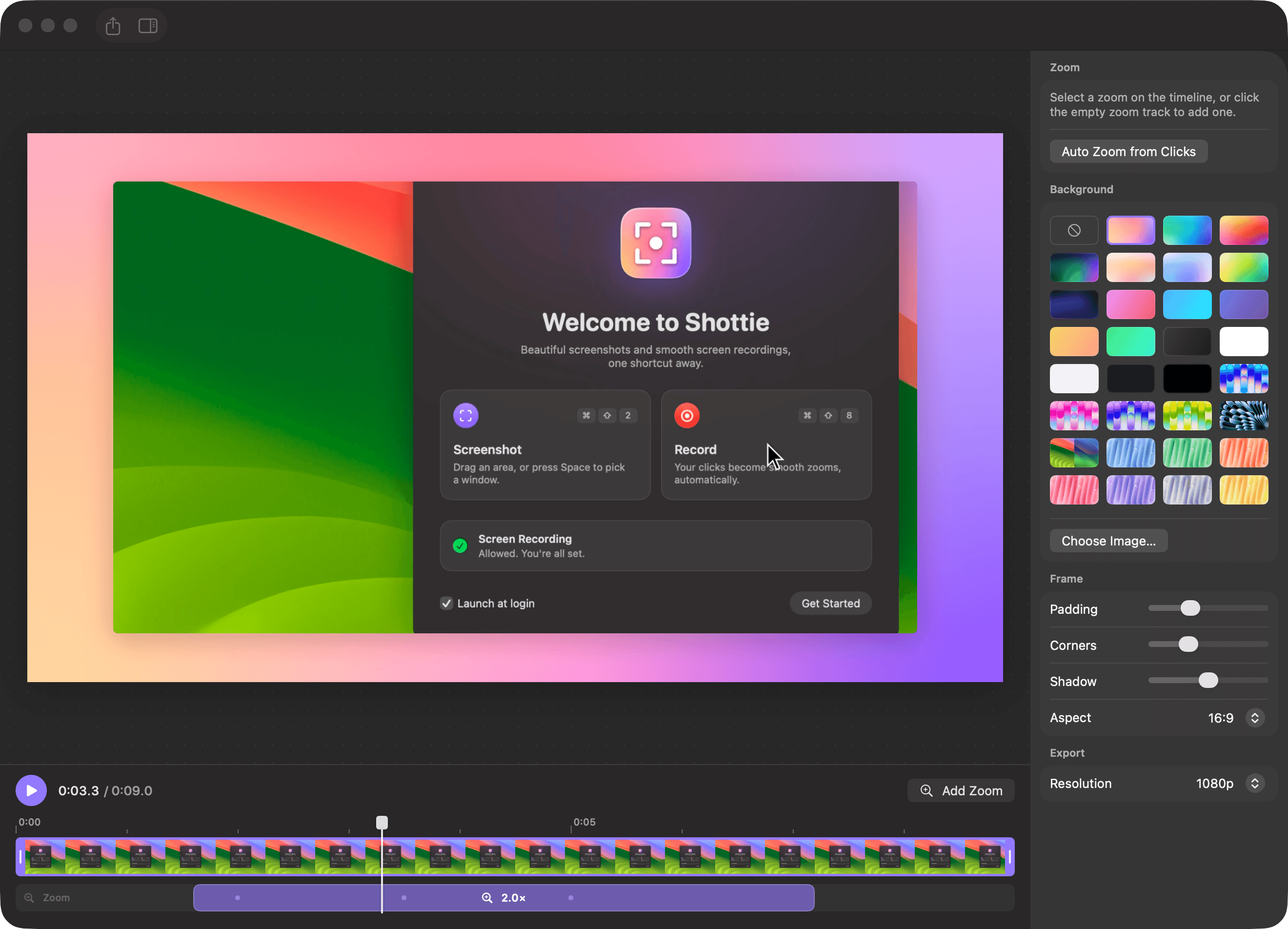Click Auto Zoom from Clicks
This screenshot has height=929, width=1288.
(1128, 152)
